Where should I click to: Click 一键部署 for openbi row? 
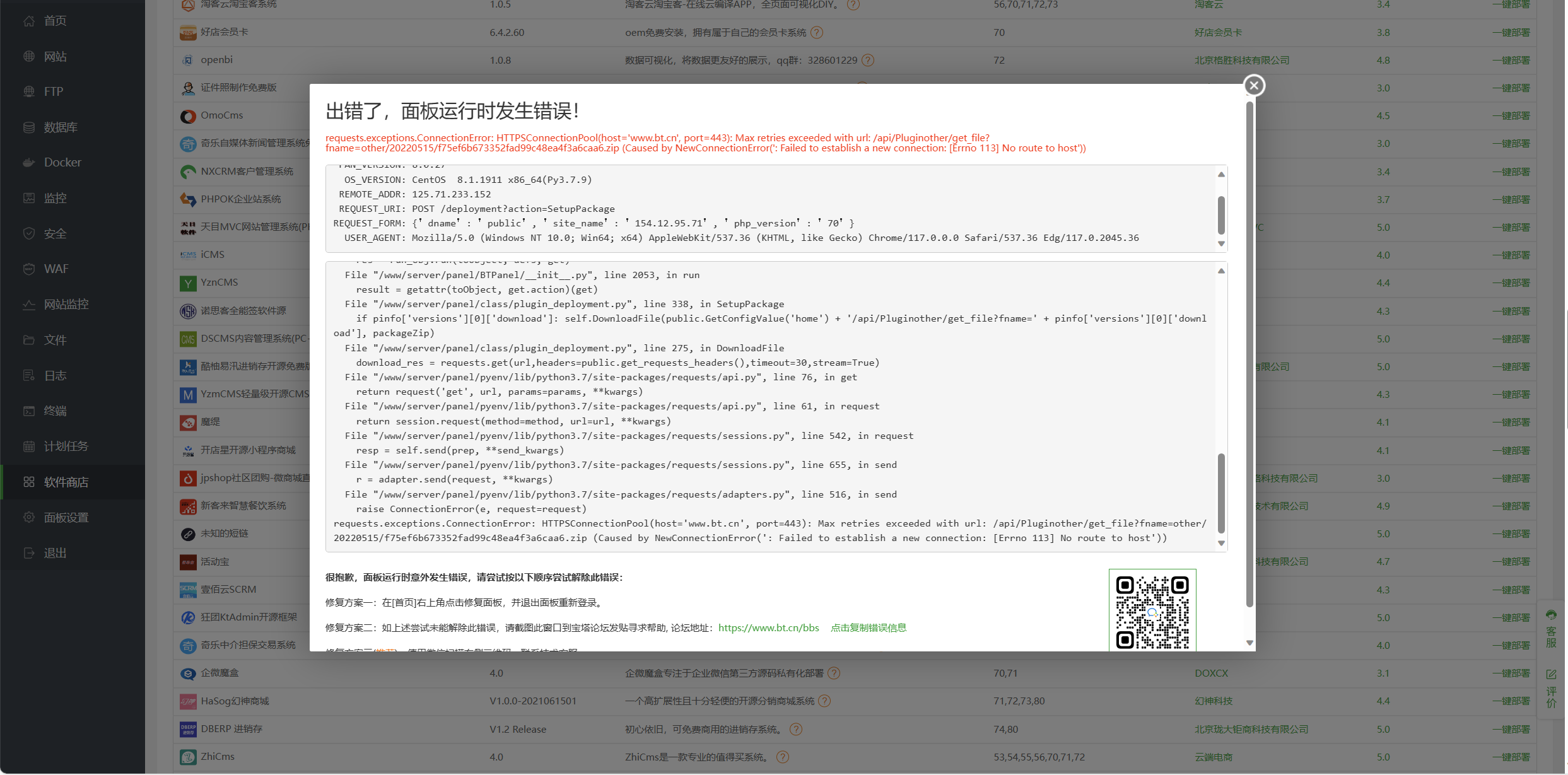coord(1511,60)
